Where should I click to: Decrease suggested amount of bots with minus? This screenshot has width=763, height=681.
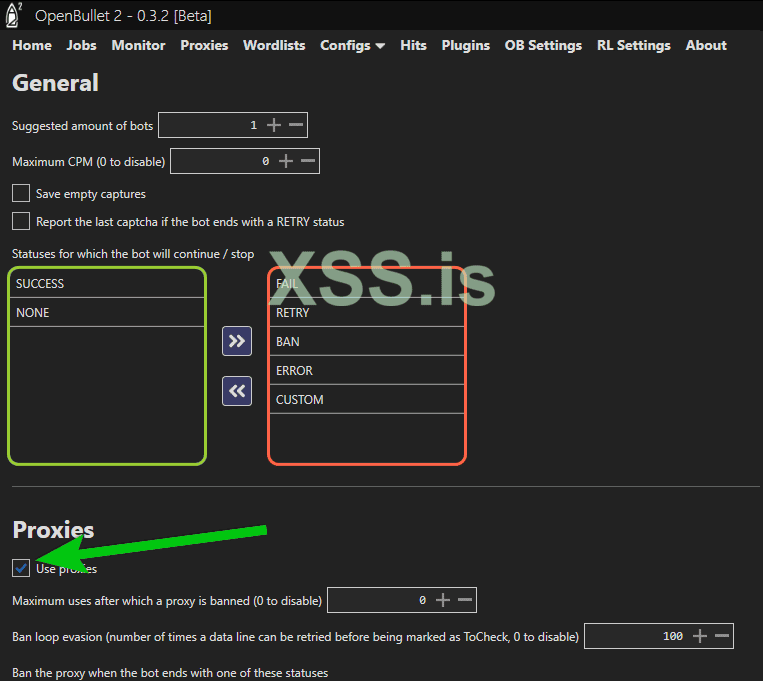click(x=296, y=125)
